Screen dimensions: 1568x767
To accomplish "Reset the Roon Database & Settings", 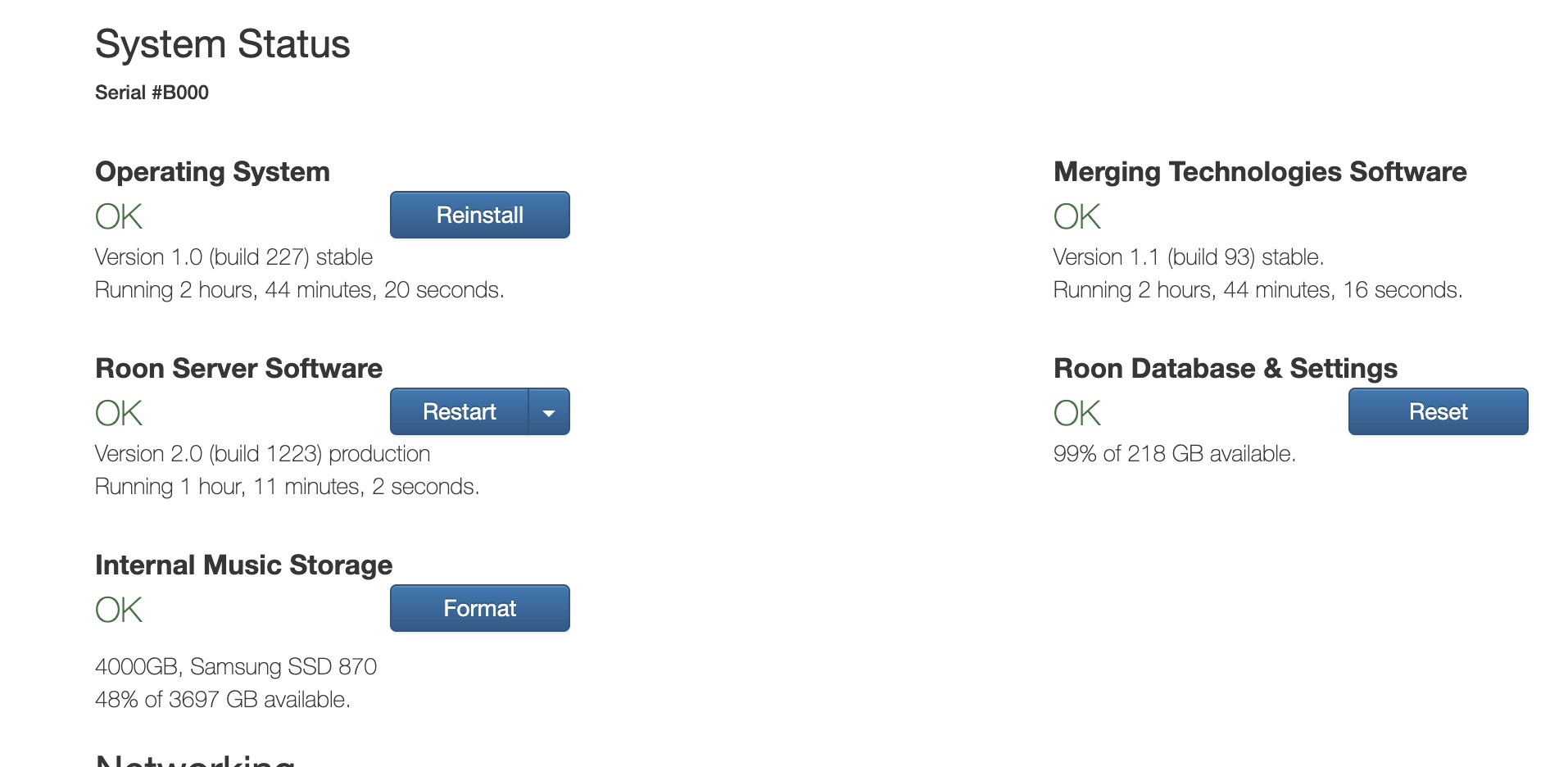I will coord(1438,411).
